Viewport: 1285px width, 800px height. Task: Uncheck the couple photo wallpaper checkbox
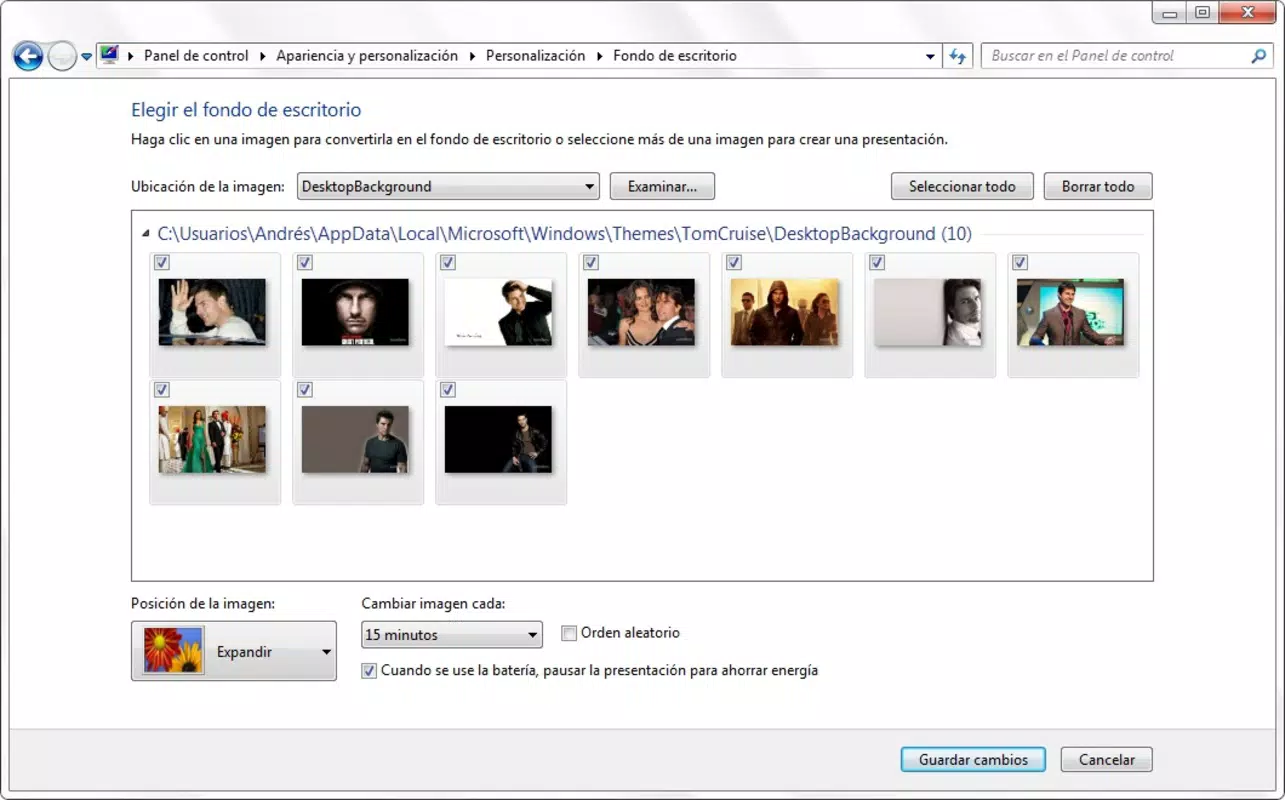(591, 263)
